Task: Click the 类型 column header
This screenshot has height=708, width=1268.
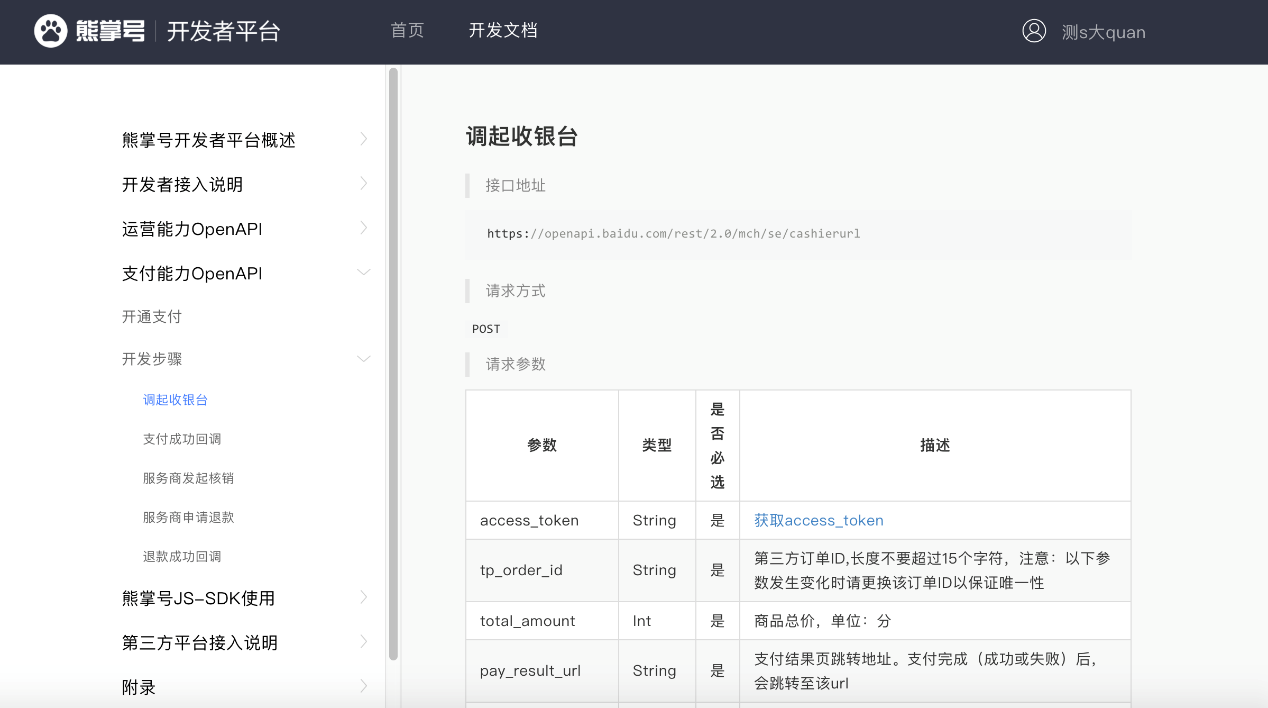Action: [657, 446]
